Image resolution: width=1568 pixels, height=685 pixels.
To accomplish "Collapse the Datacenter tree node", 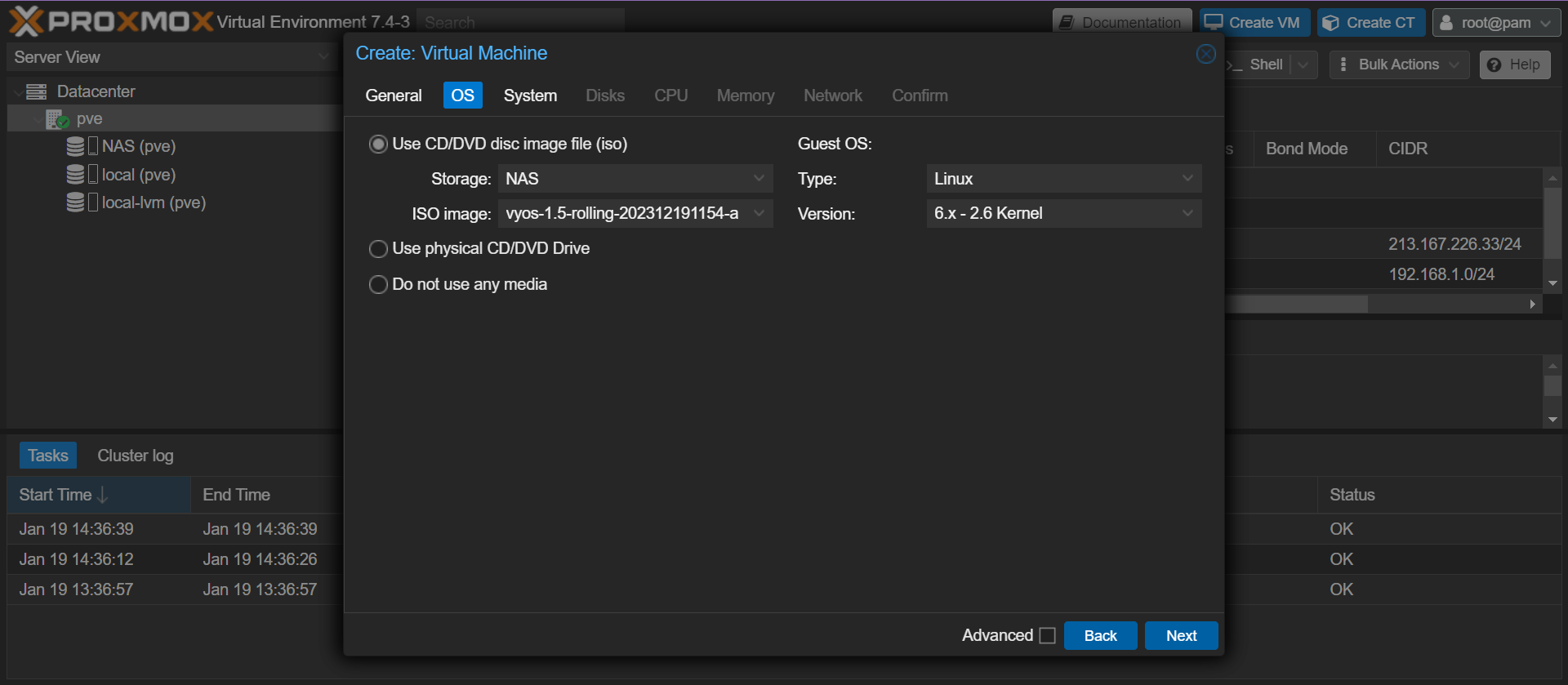I will (x=18, y=92).
